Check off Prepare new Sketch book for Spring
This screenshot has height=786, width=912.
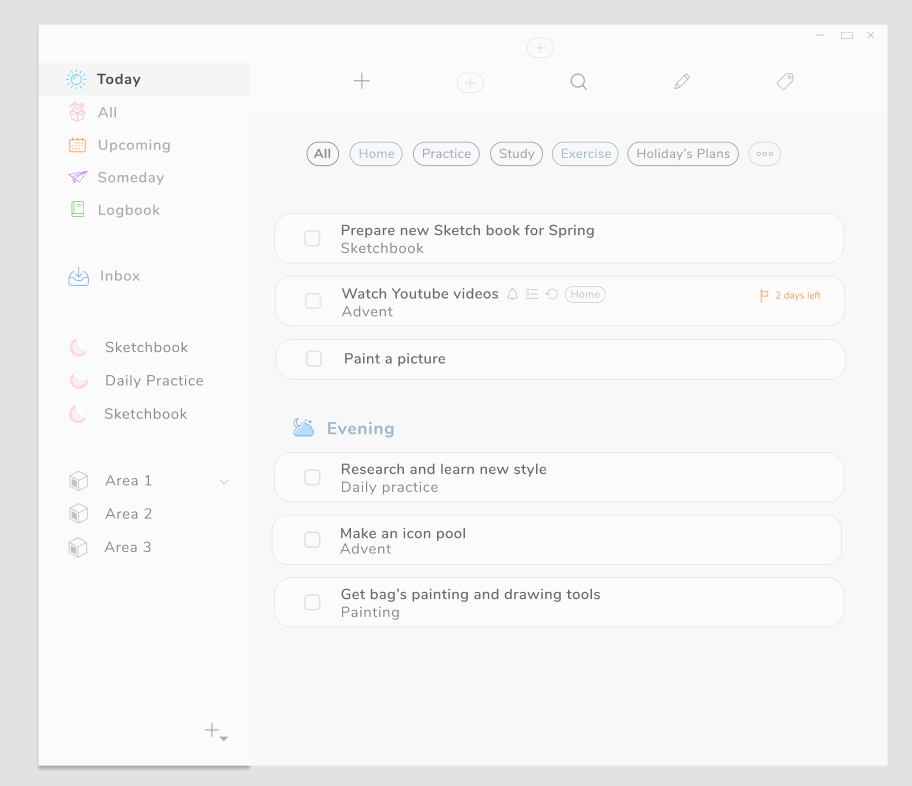tap(312, 238)
